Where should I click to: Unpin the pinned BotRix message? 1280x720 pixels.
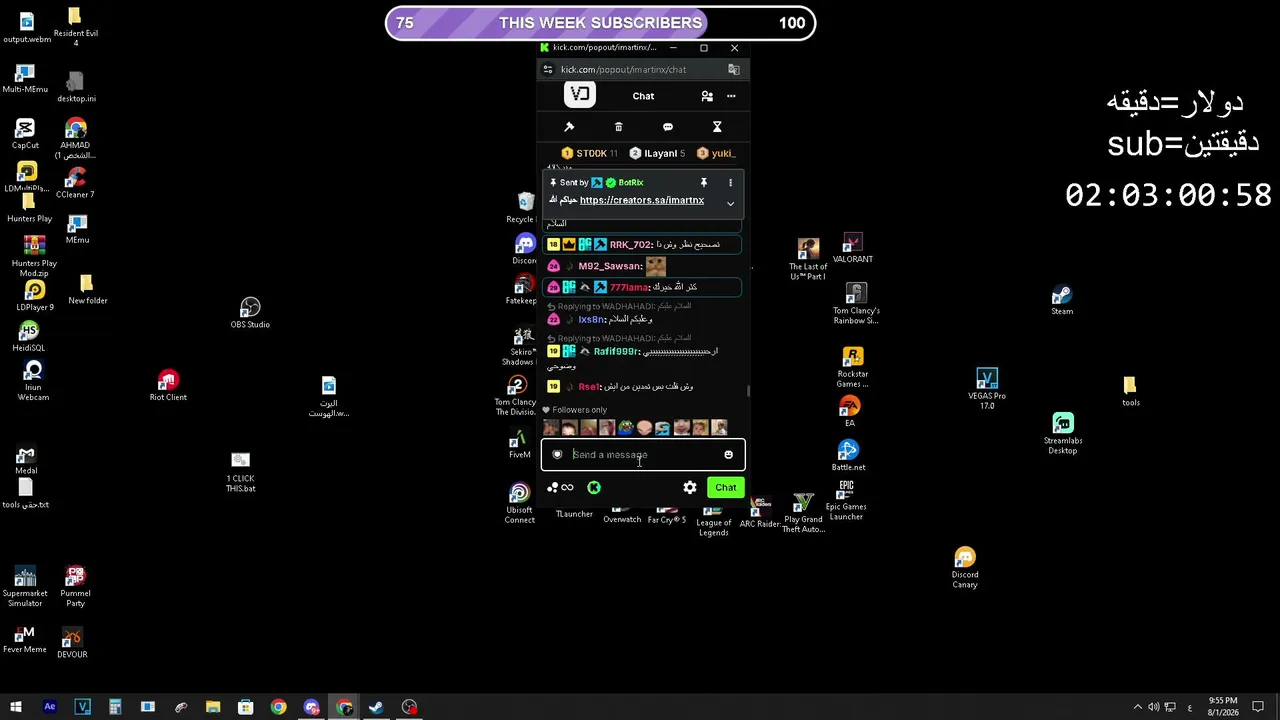click(704, 183)
